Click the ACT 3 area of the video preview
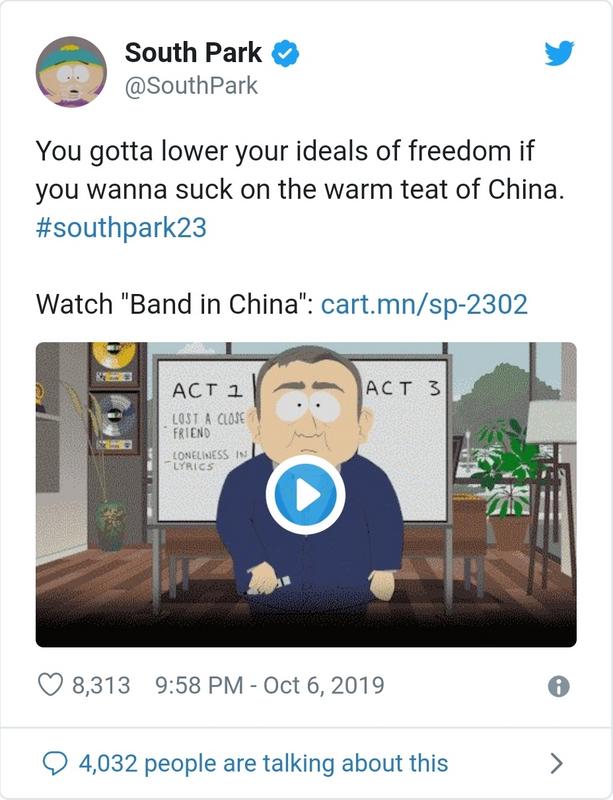This screenshot has width=613, height=800. [x=402, y=389]
